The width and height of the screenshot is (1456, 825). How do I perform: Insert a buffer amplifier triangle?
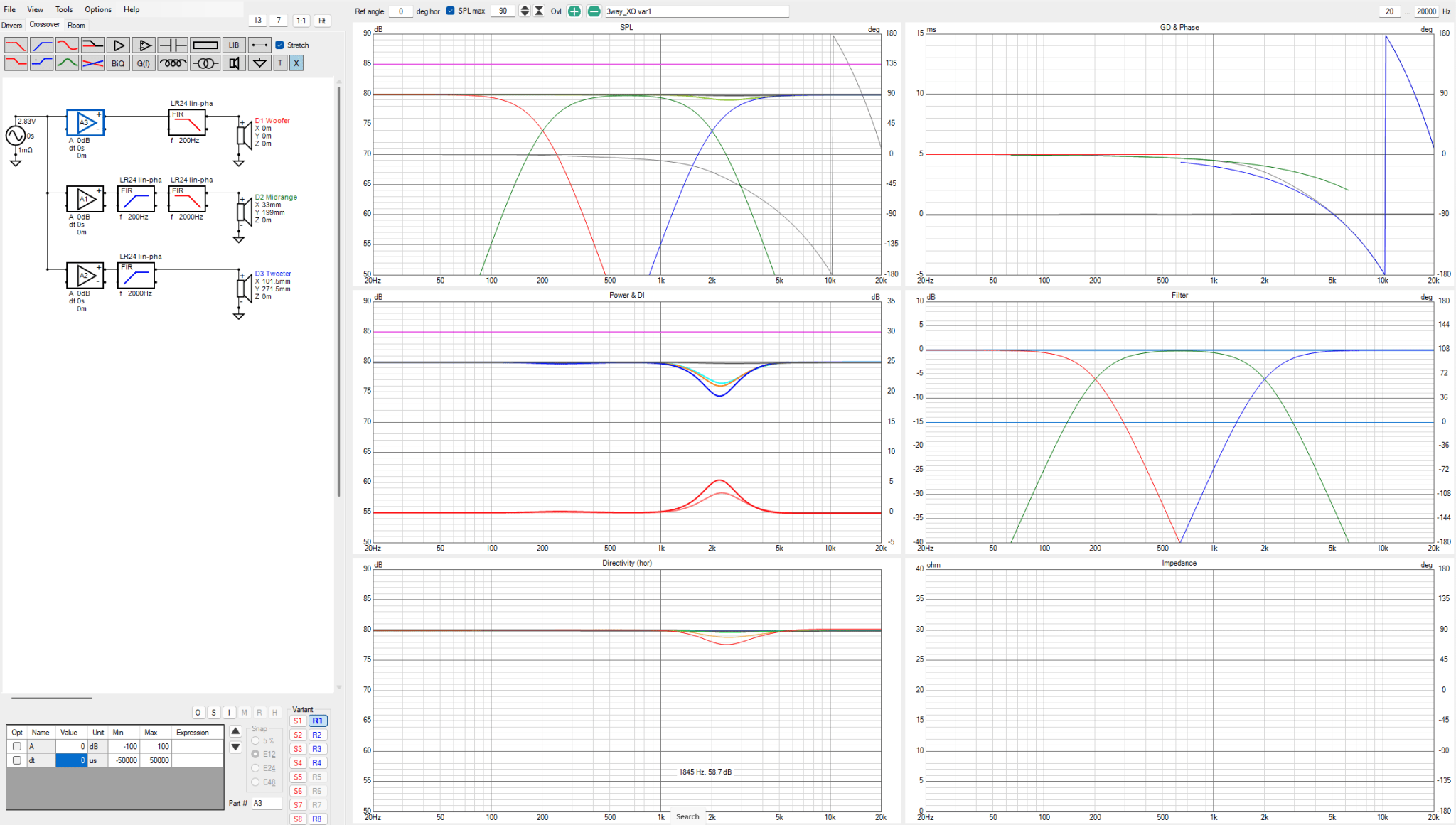tap(118, 45)
